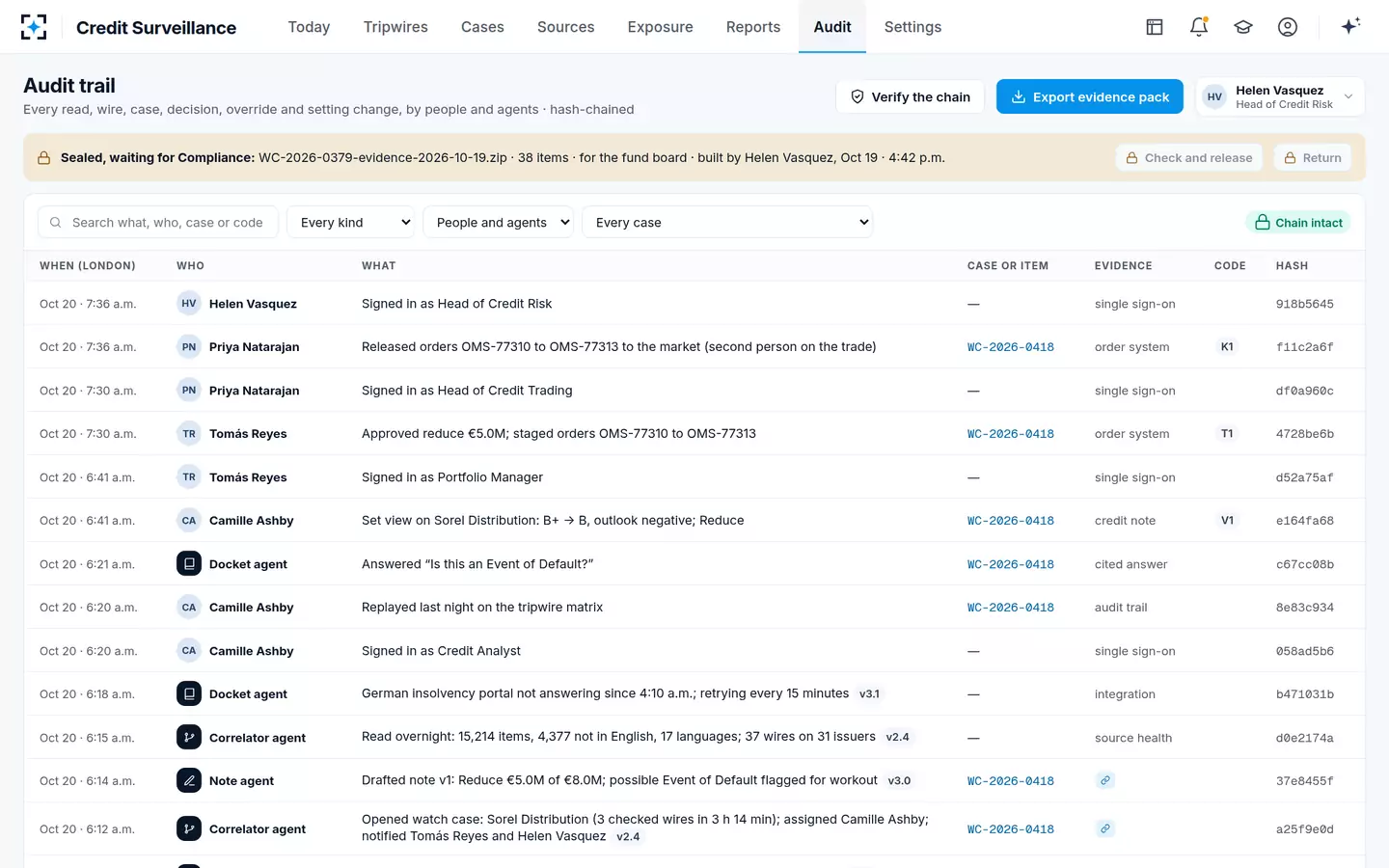Click Correlator agent icon at 6:15 a.m.

189,737
